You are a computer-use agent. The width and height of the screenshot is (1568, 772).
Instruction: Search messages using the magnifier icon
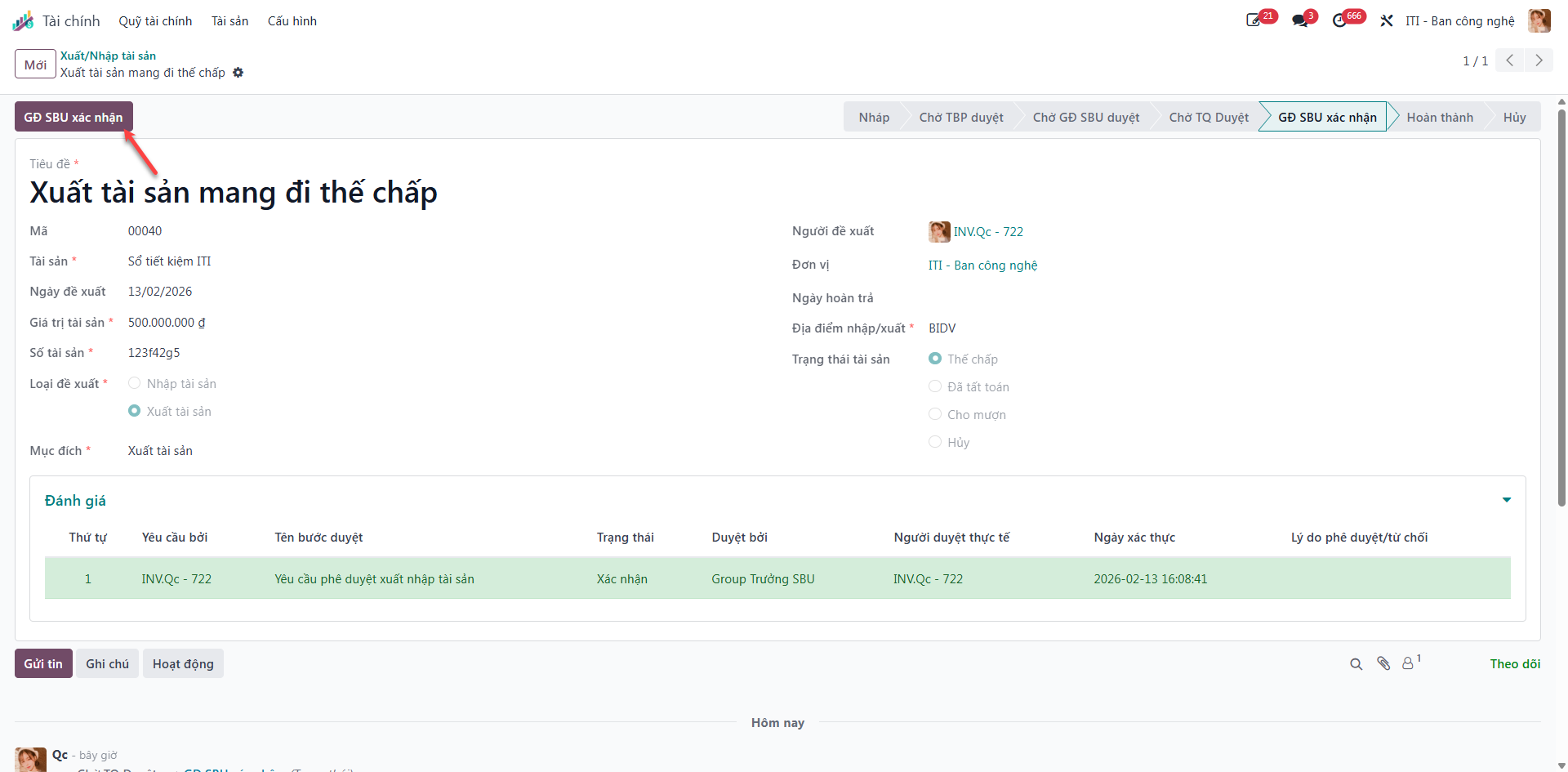tap(1356, 664)
